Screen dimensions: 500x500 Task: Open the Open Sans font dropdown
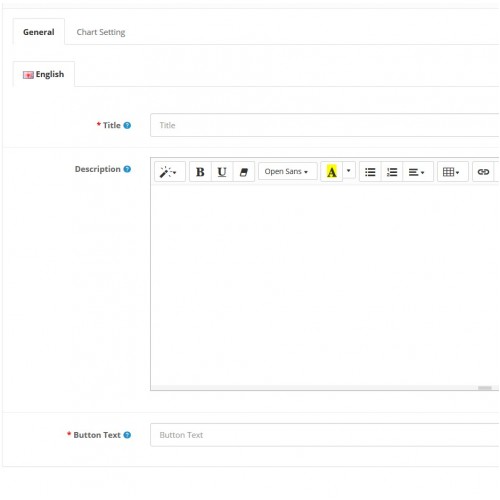pyautogui.click(x=287, y=171)
